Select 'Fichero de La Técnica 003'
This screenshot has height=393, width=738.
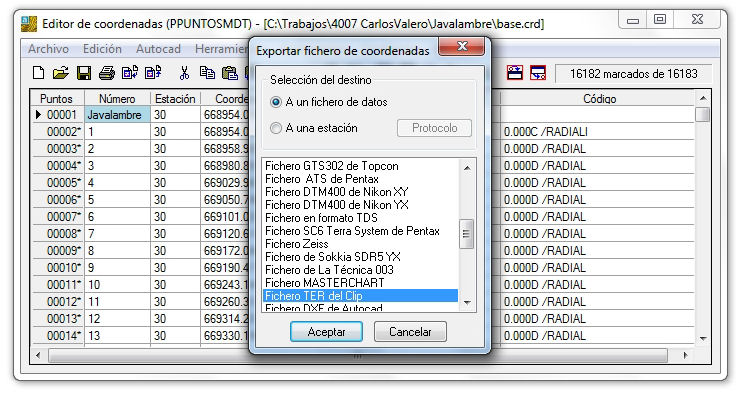[360, 270]
